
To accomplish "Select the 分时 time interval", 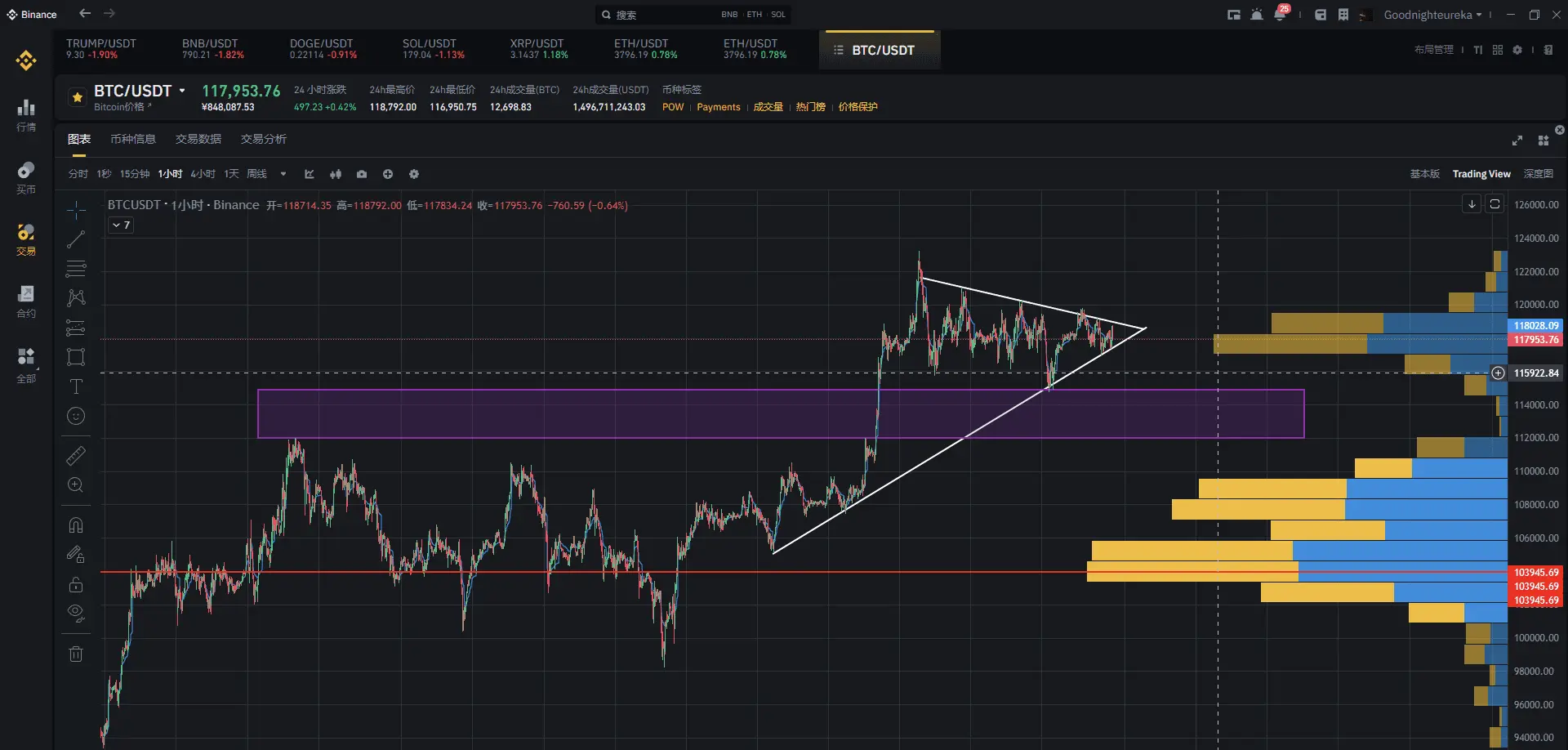I will (78, 174).
